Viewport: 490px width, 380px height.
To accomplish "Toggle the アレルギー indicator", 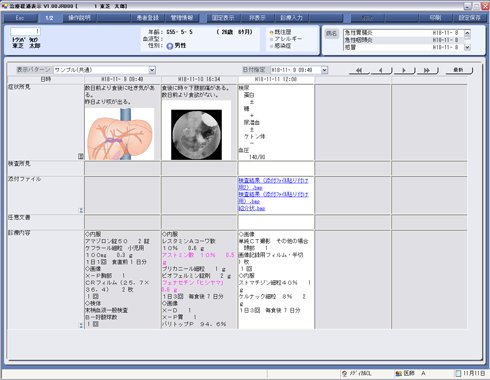I will pyautogui.click(x=271, y=39).
